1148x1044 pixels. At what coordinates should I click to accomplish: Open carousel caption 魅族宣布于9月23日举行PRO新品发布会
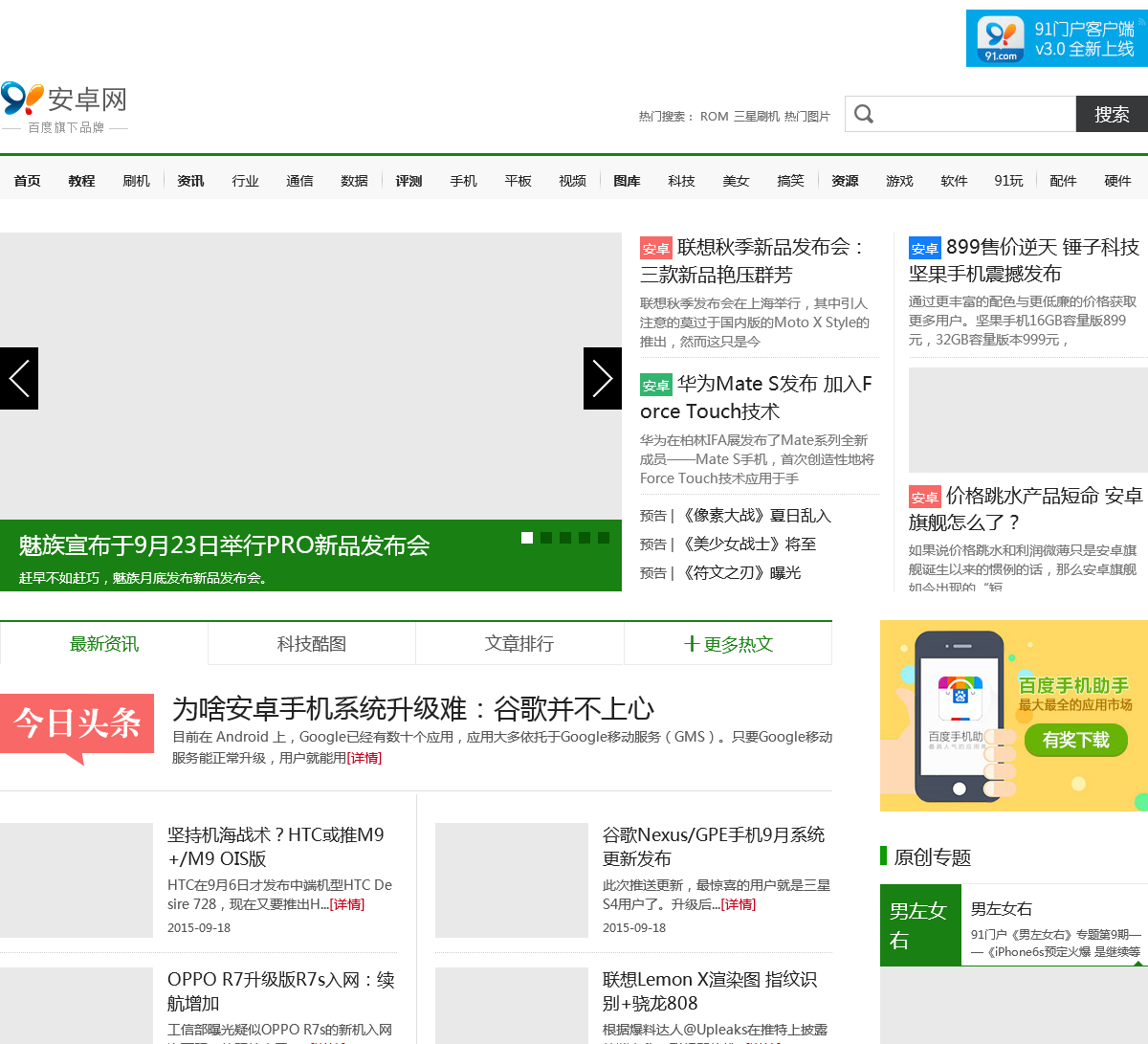(x=224, y=545)
